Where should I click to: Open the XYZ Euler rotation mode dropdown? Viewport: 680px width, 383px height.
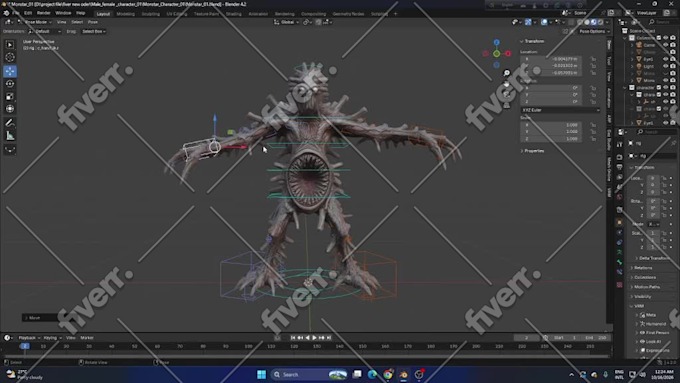[560, 110]
